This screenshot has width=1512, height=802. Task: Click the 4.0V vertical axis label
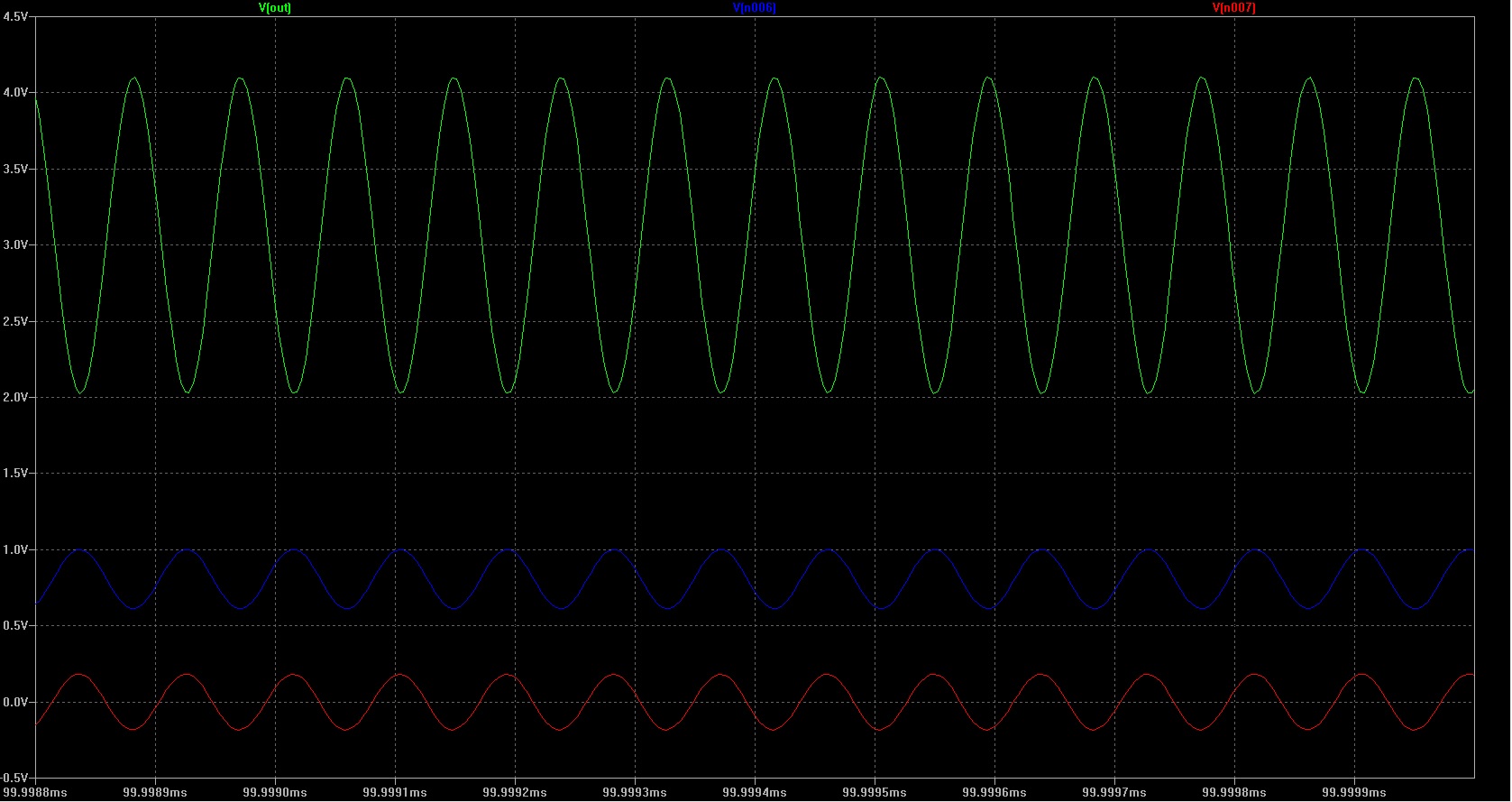tap(16, 92)
